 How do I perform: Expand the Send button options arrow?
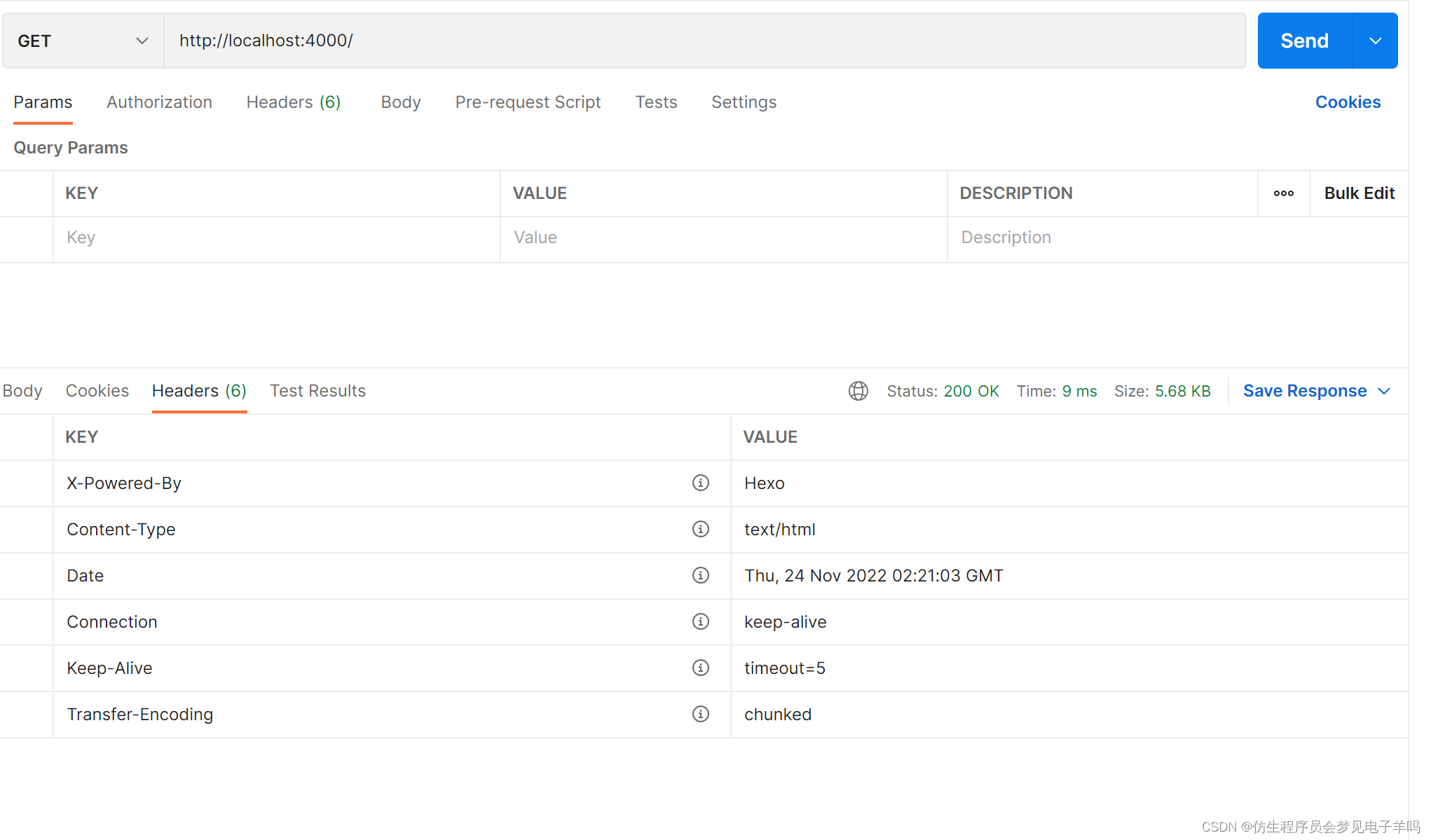click(1375, 41)
